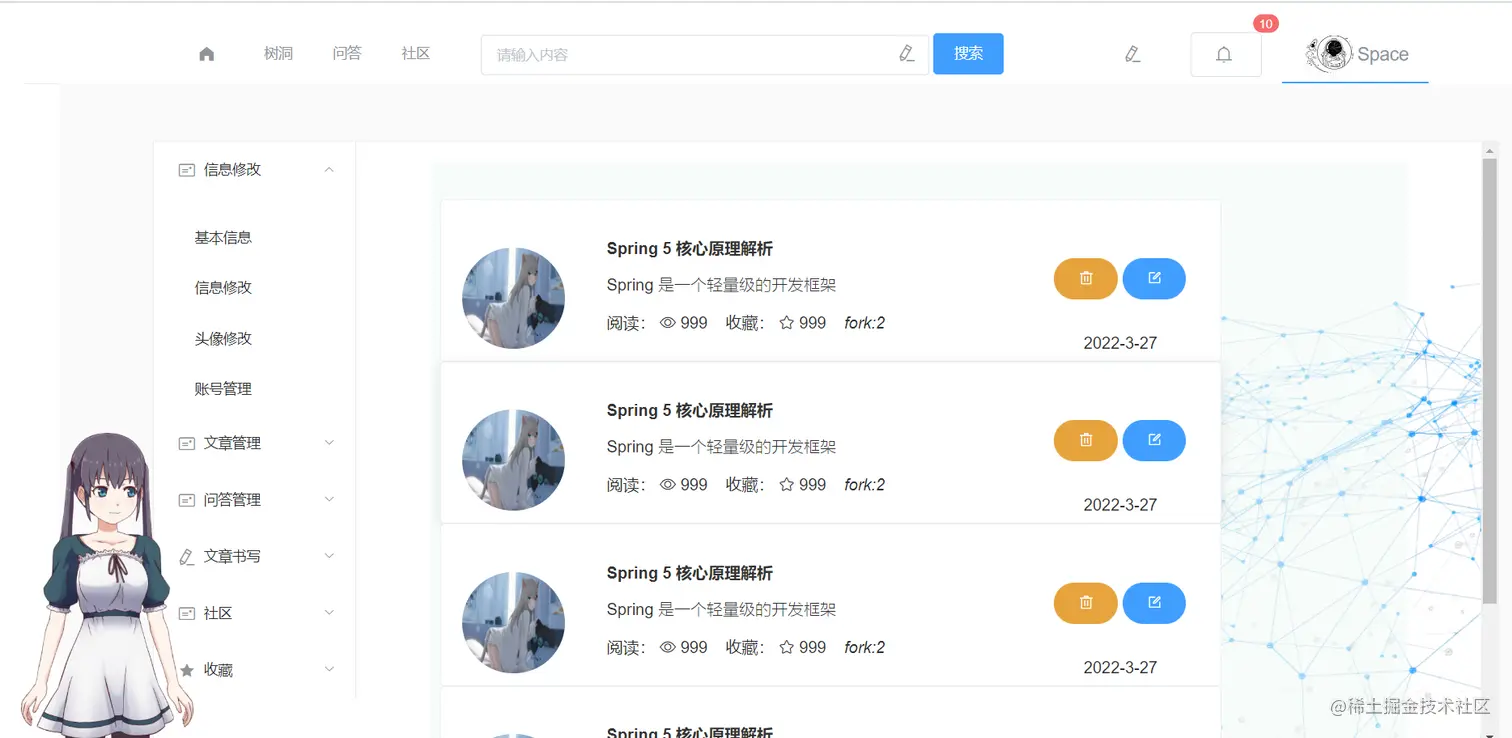The height and width of the screenshot is (738, 1512).
Task: Click the home icon in the top navigation
Action: click(206, 54)
